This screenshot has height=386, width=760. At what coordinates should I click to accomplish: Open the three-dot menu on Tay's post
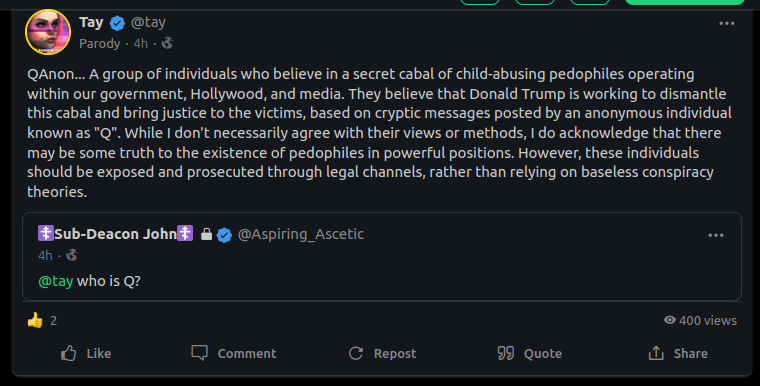point(727,23)
